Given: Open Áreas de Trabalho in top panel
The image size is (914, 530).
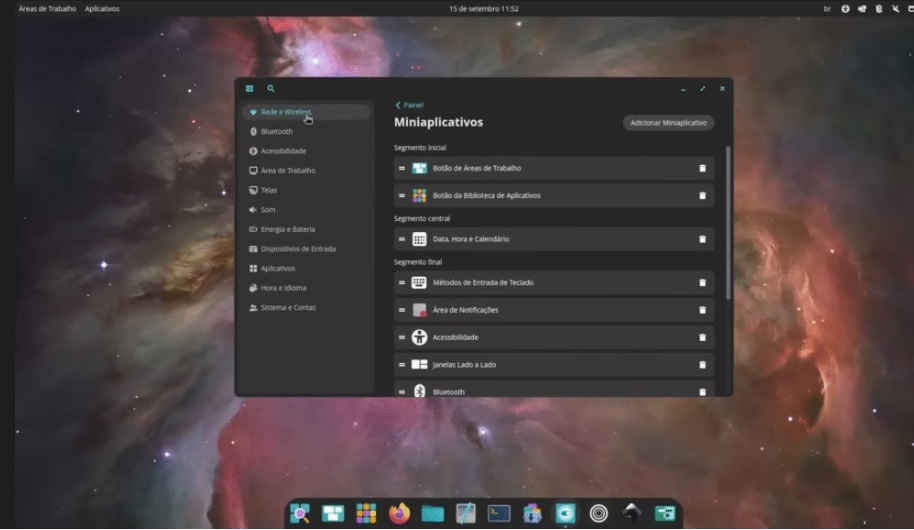Looking at the screenshot, I should point(47,9).
